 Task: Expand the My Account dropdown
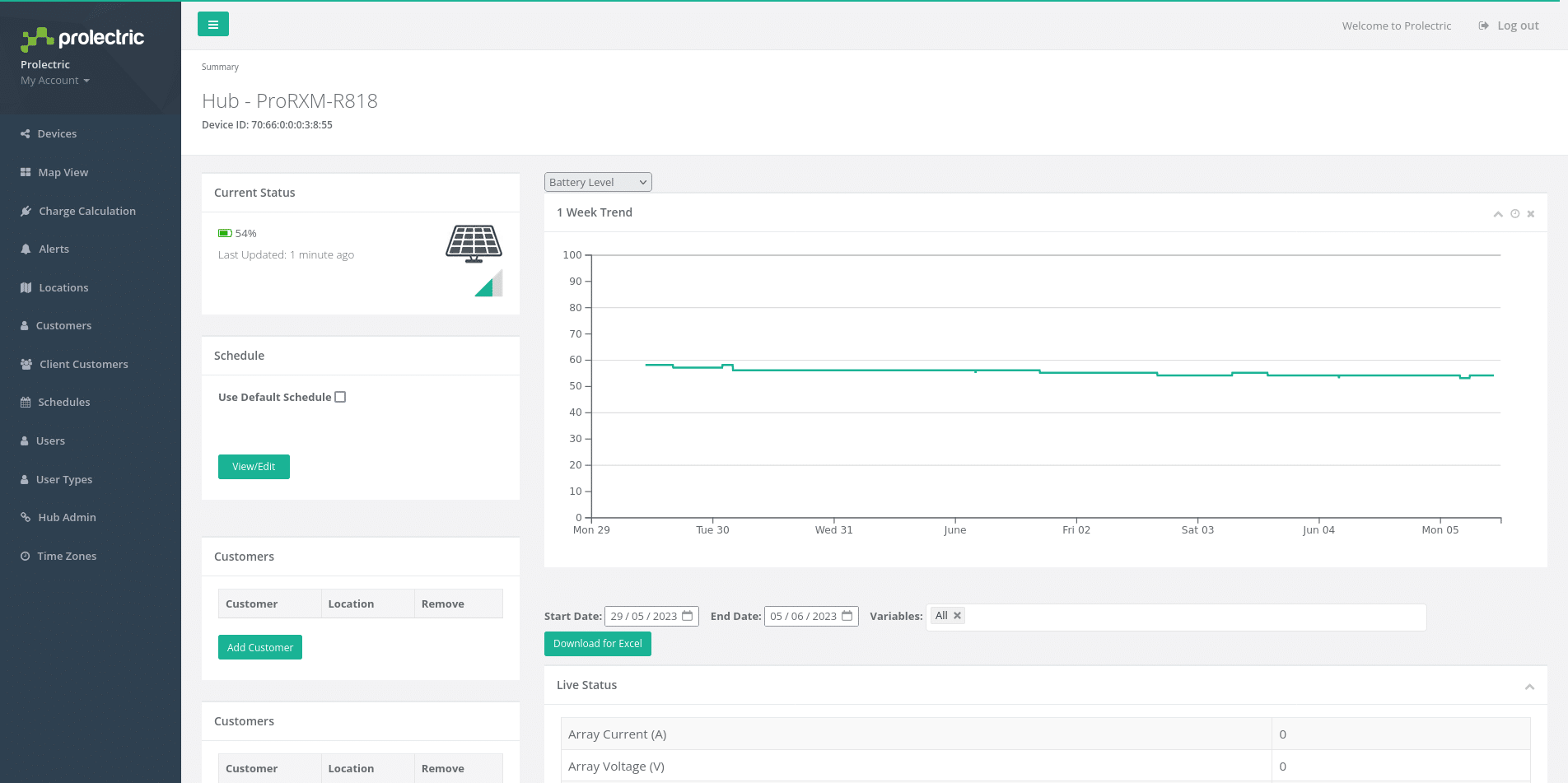tap(55, 80)
